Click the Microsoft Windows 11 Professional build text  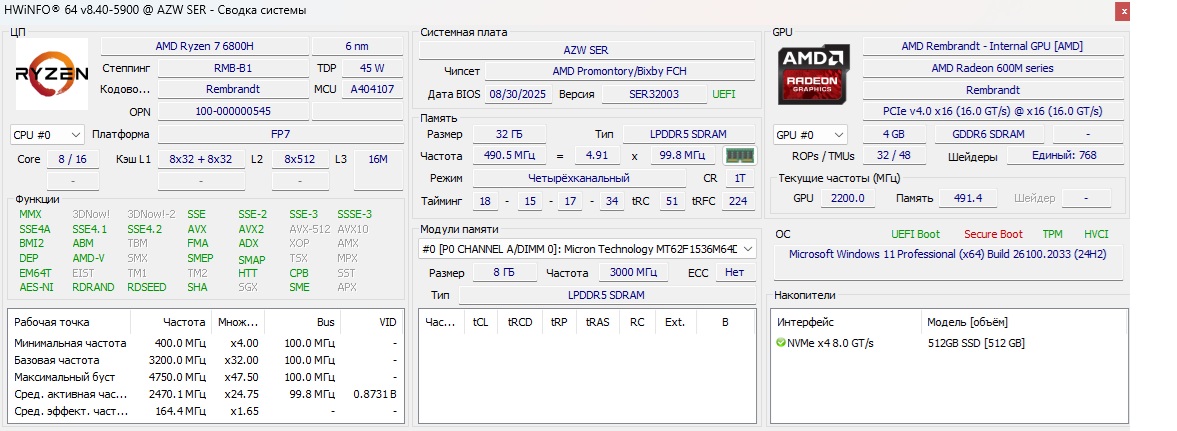[x=947, y=254]
